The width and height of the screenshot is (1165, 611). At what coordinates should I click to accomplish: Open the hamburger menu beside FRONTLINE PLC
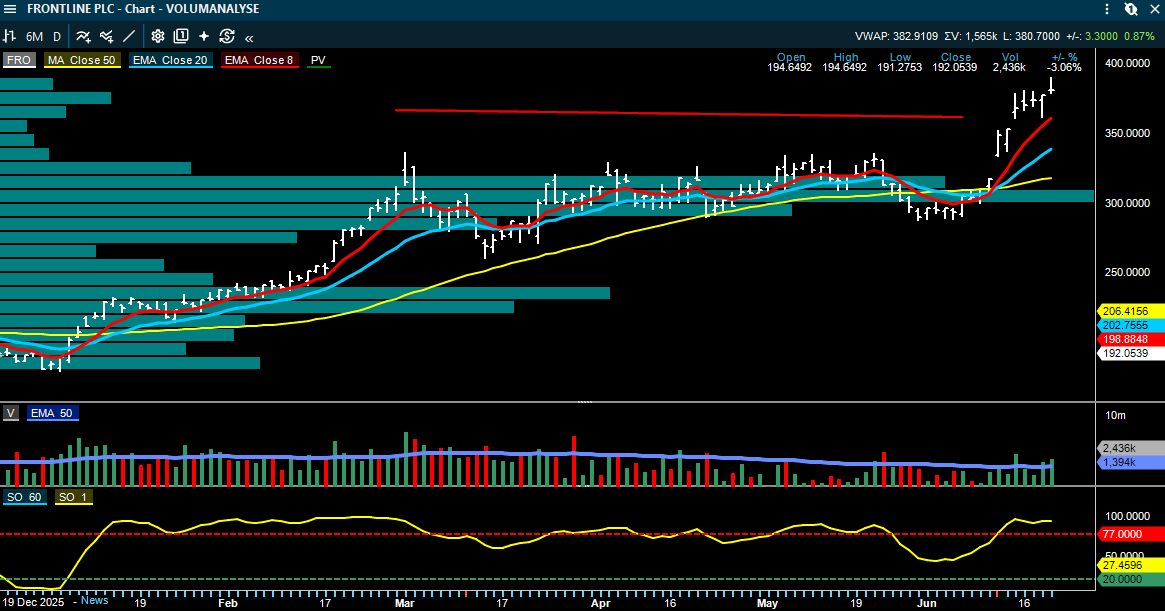[10, 9]
